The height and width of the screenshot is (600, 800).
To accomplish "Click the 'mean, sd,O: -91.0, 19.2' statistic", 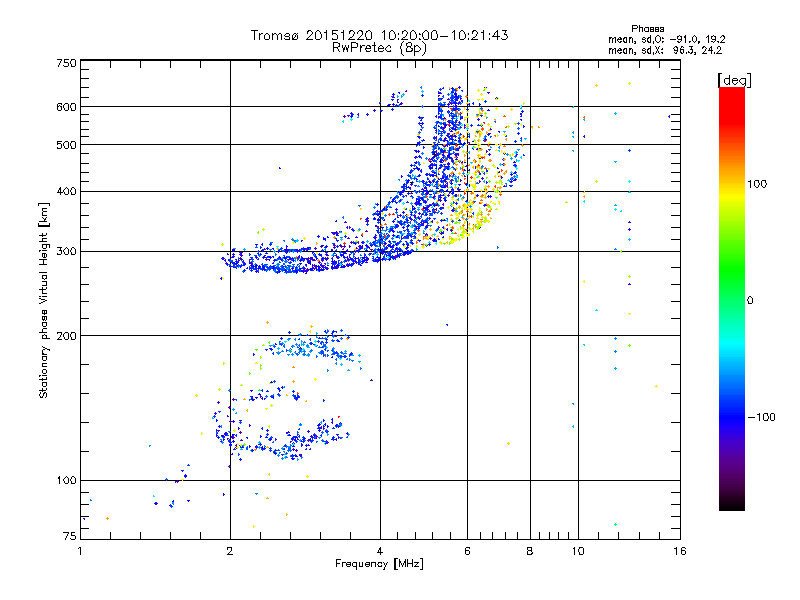I will 667,39.
